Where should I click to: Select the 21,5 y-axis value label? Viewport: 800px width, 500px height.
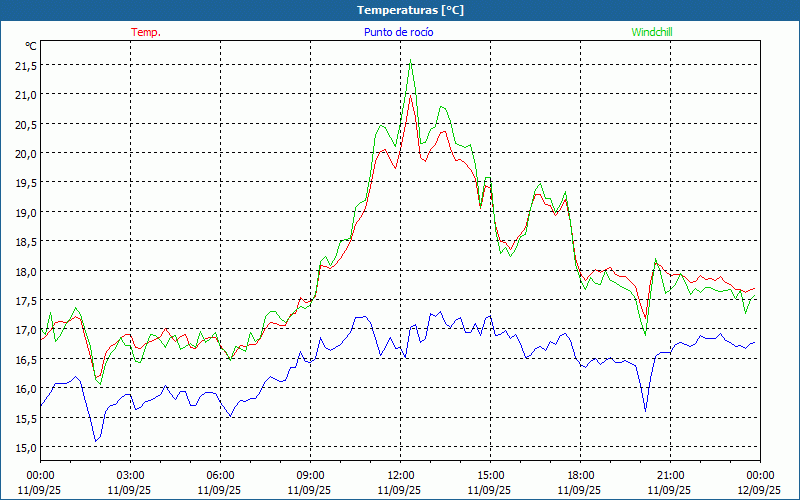click(26, 65)
